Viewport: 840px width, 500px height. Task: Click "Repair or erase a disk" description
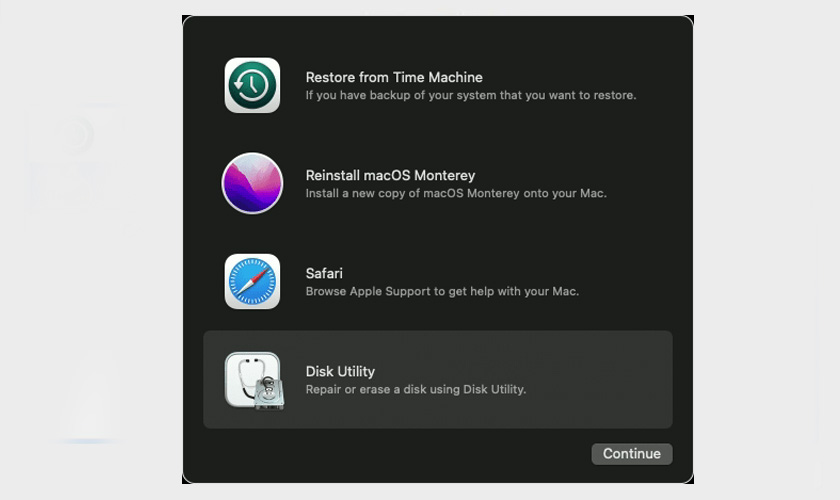coord(416,390)
